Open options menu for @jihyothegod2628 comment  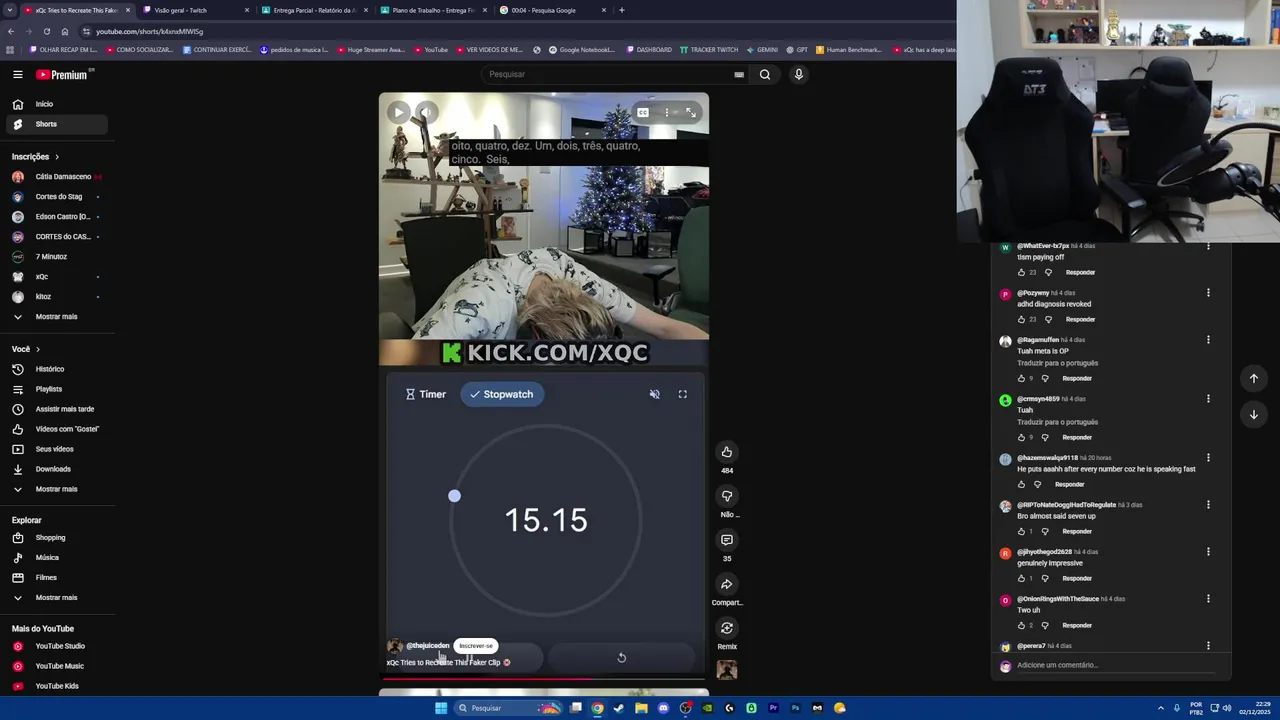1208,552
